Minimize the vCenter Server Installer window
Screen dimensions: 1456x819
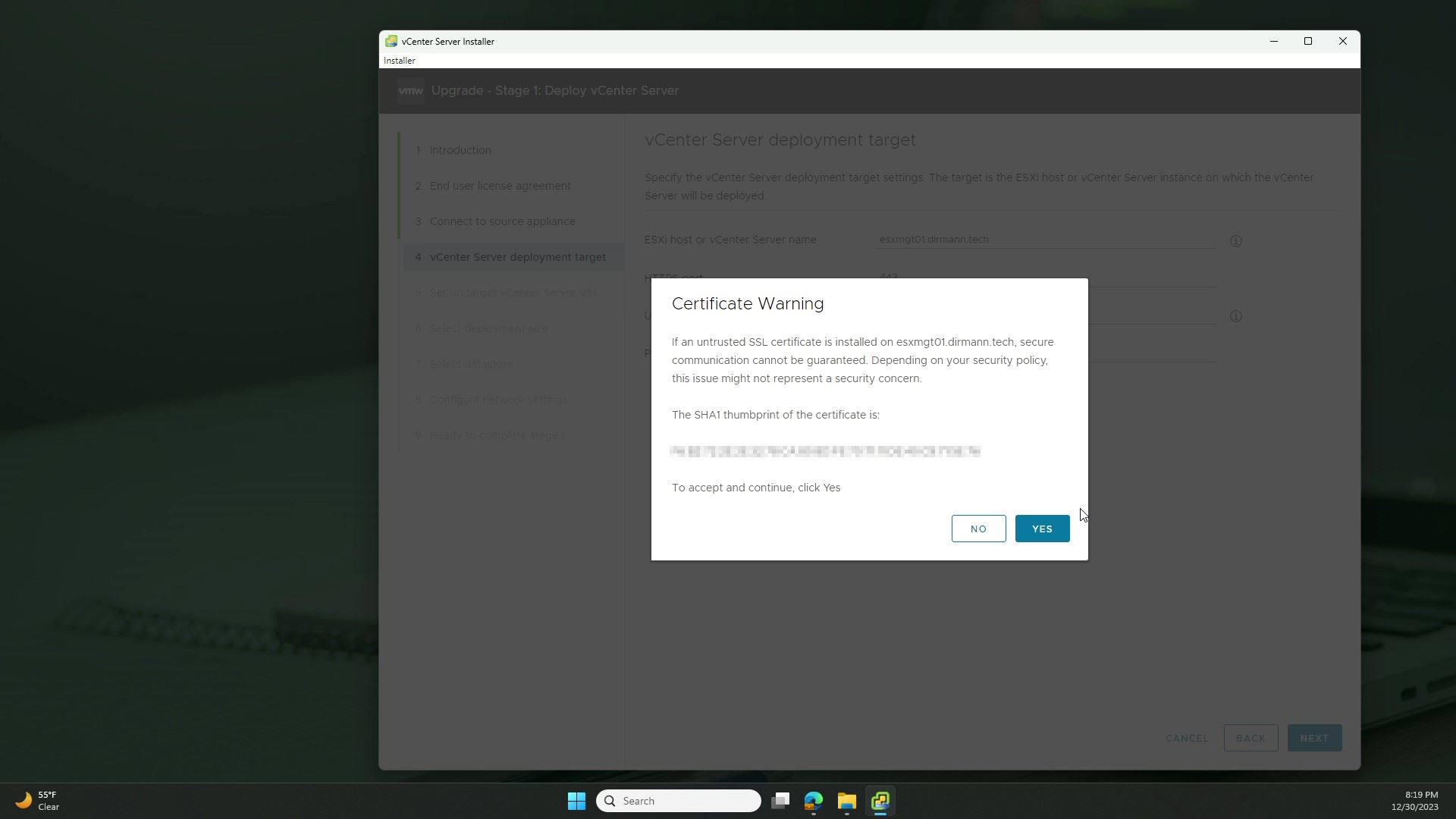[x=1274, y=42]
